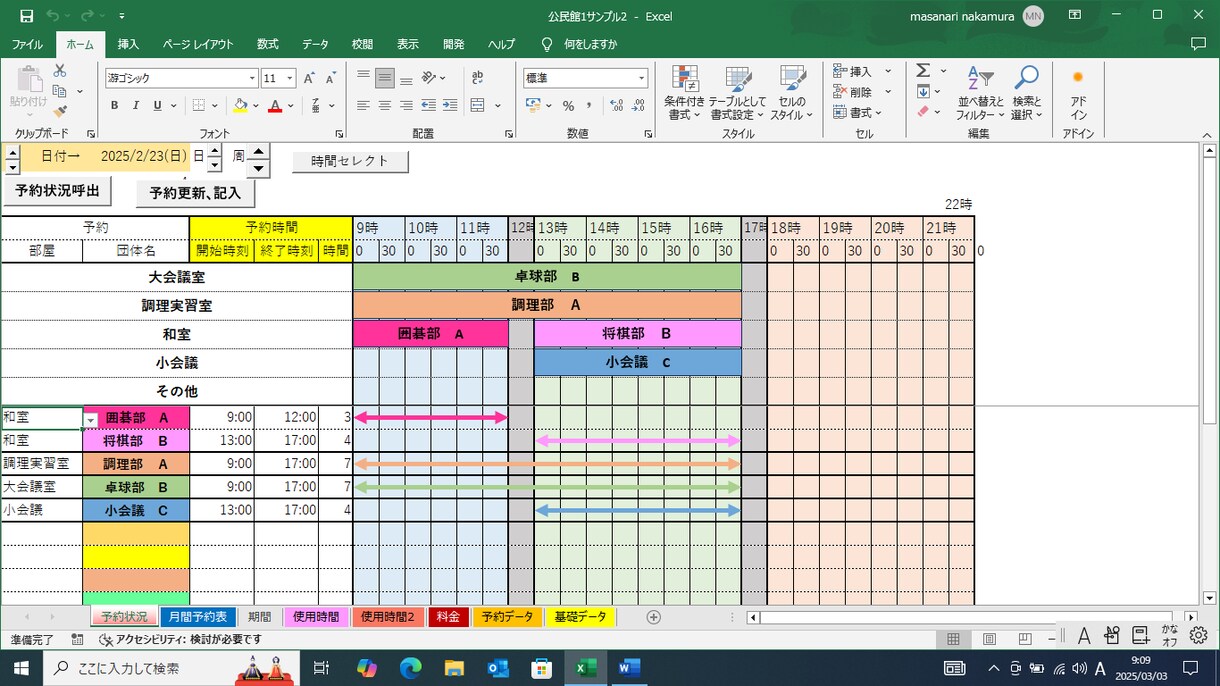Select the Format Painter brush icon
This screenshot has width=1220, height=686.
point(60,112)
